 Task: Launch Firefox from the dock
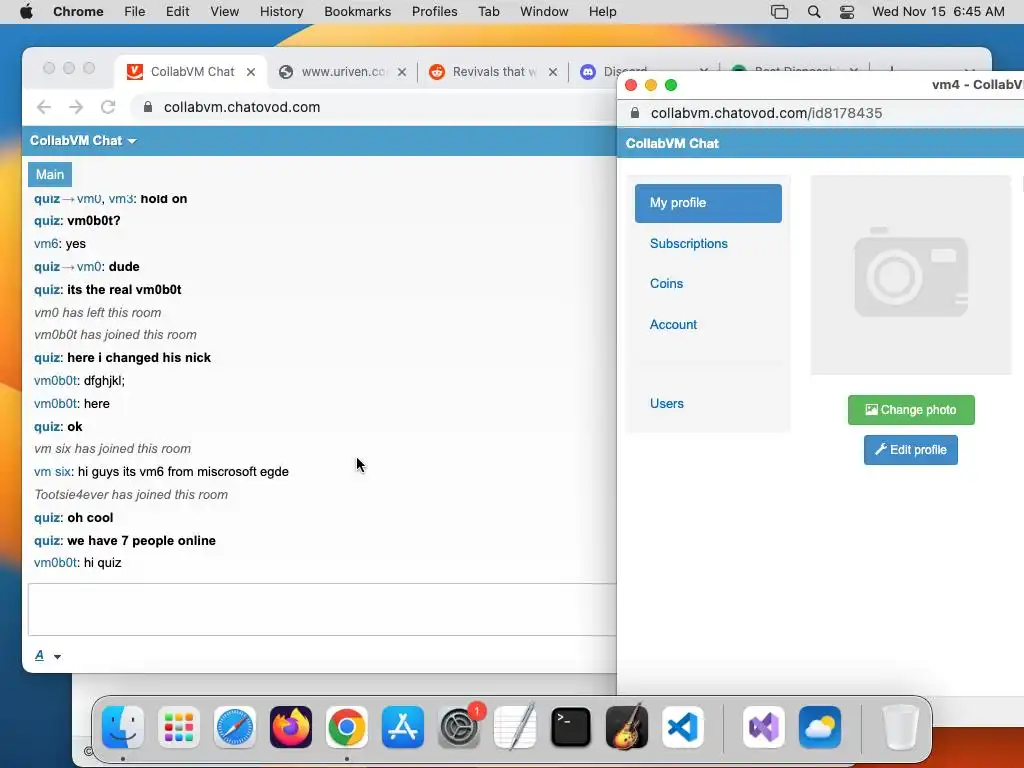tap(291, 727)
